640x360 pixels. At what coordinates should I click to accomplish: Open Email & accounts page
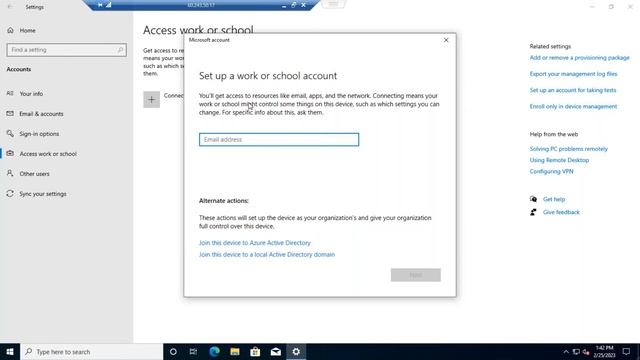[x=41, y=114]
